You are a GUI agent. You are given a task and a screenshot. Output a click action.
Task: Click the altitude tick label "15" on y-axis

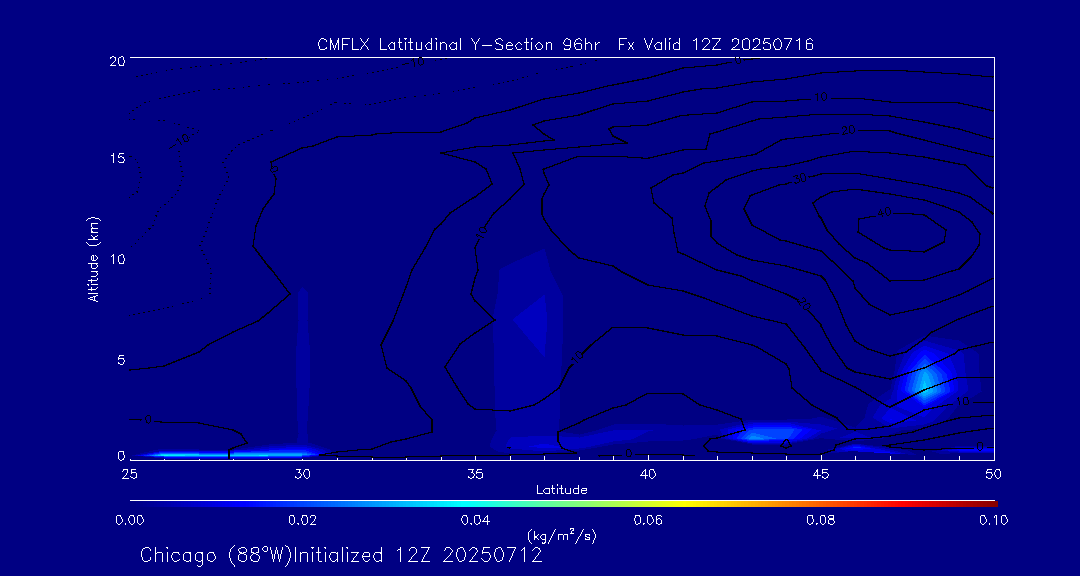click(x=118, y=158)
